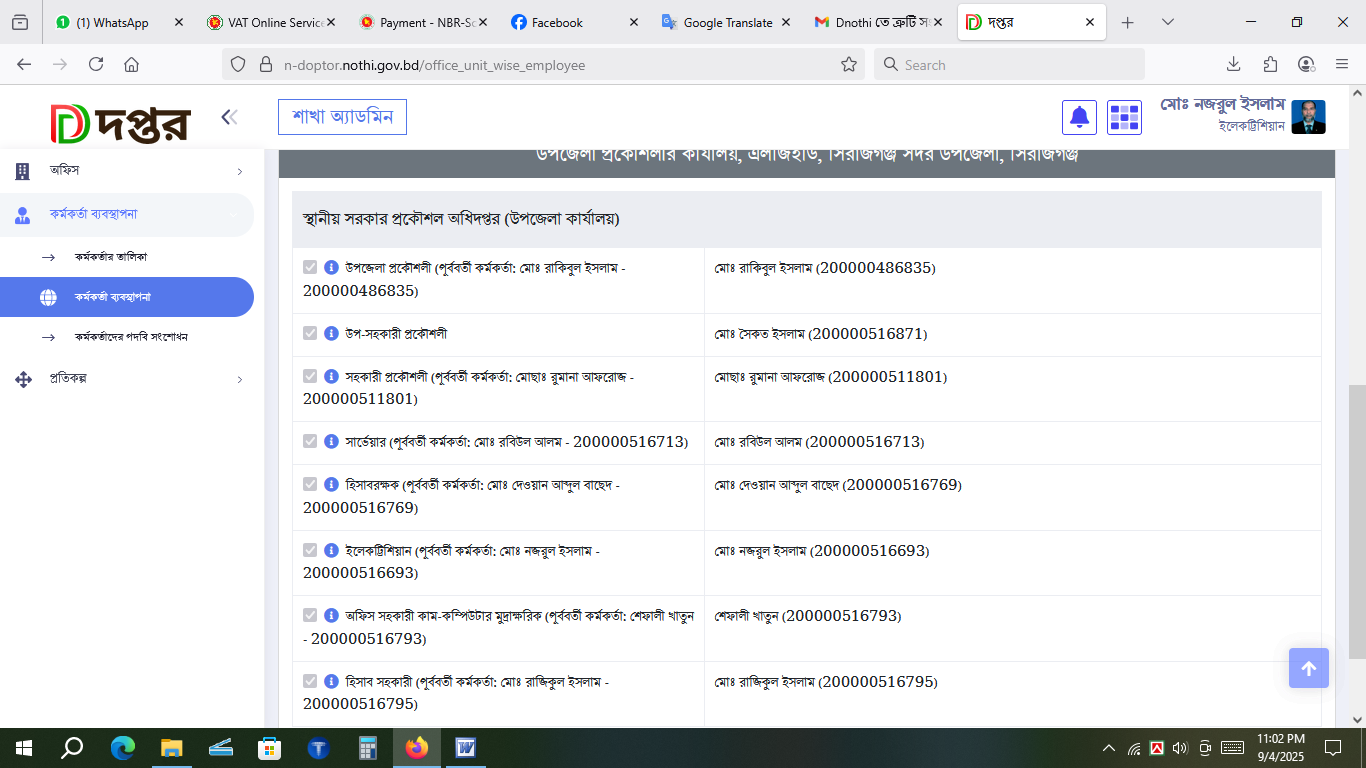1366x768 pixels.
Task: Open কর্মকর্তাদের পদবি সংশোধন link
Action: coord(131,337)
